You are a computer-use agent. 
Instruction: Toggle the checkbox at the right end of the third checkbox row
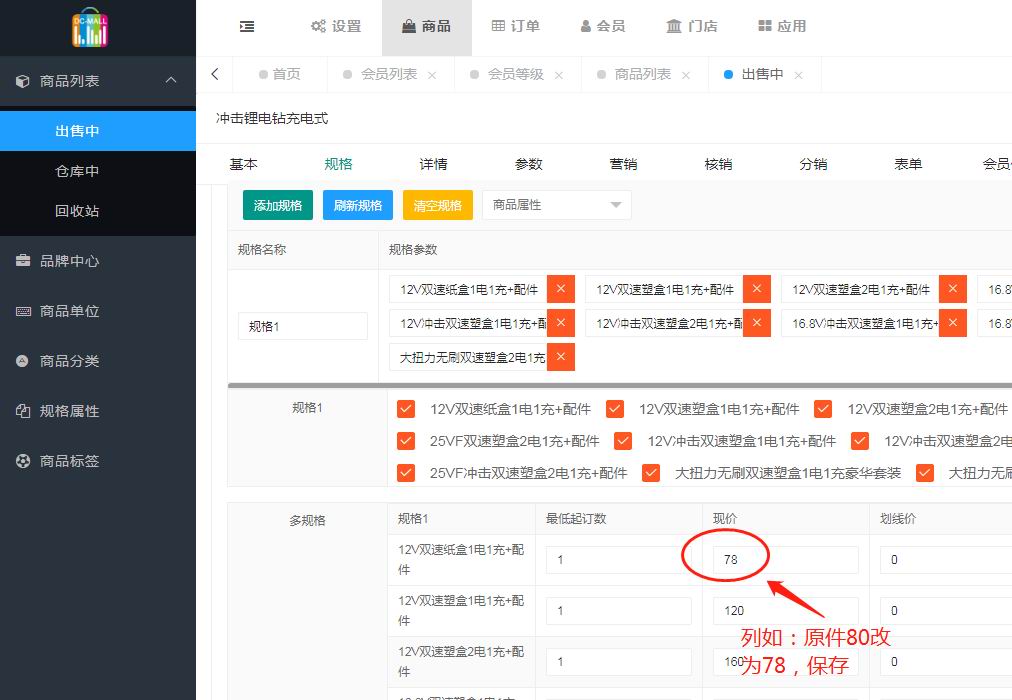(924, 473)
